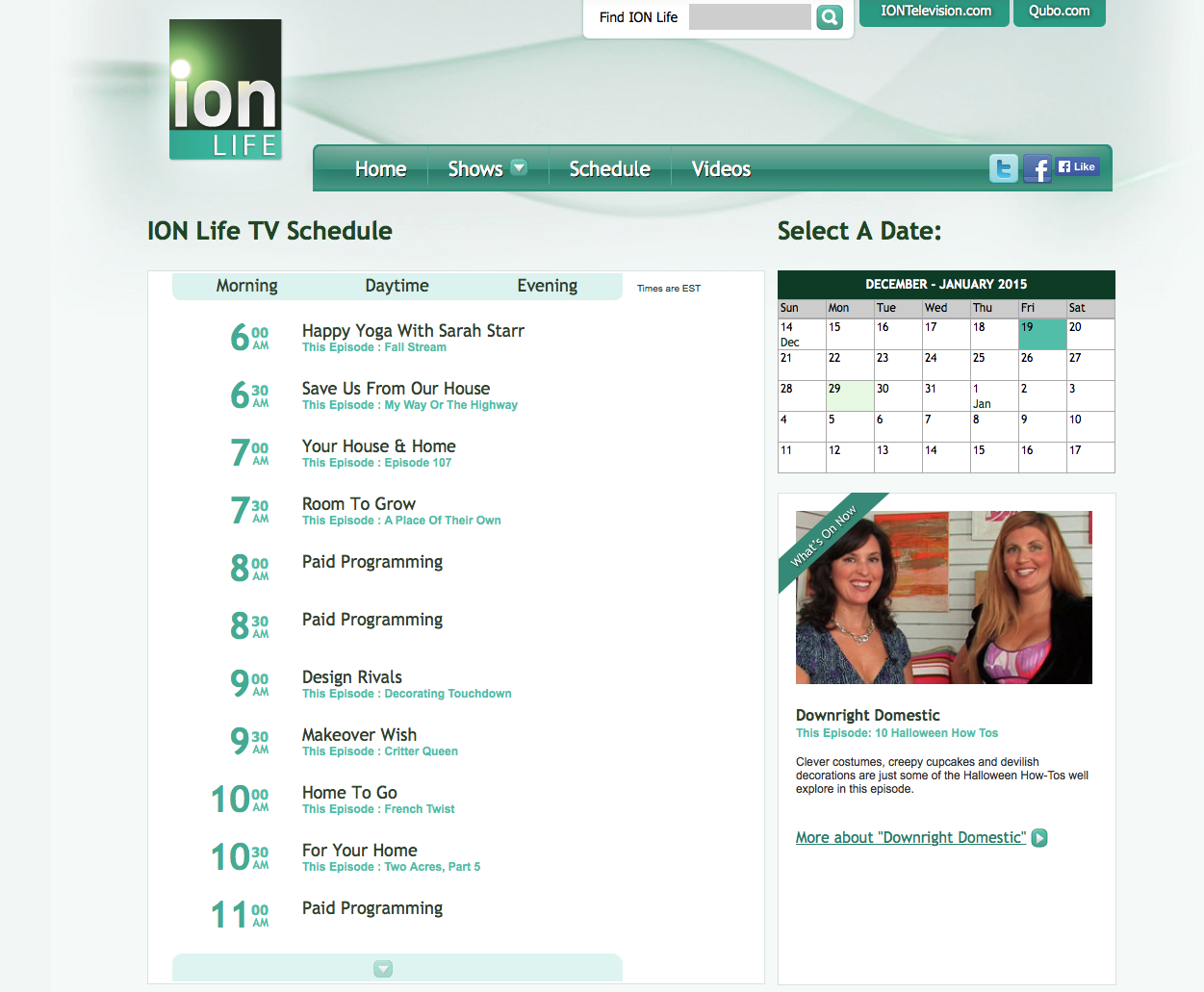Click Paid Programming at 8:30 AM
This screenshot has height=992, width=1204.
[372, 620]
